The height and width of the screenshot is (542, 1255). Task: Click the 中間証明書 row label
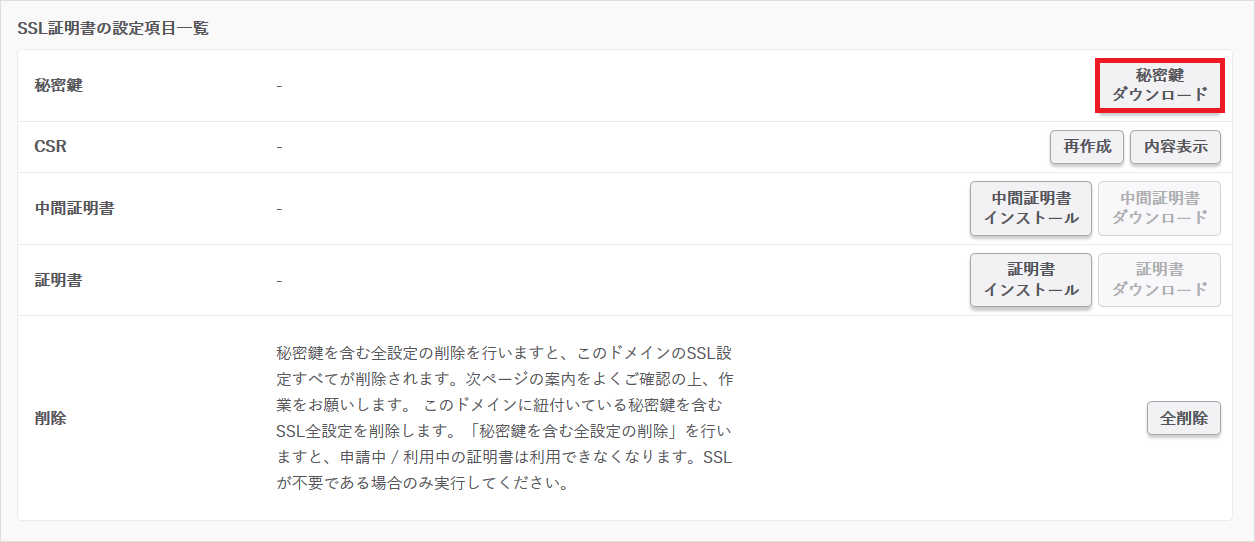tap(74, 209)
